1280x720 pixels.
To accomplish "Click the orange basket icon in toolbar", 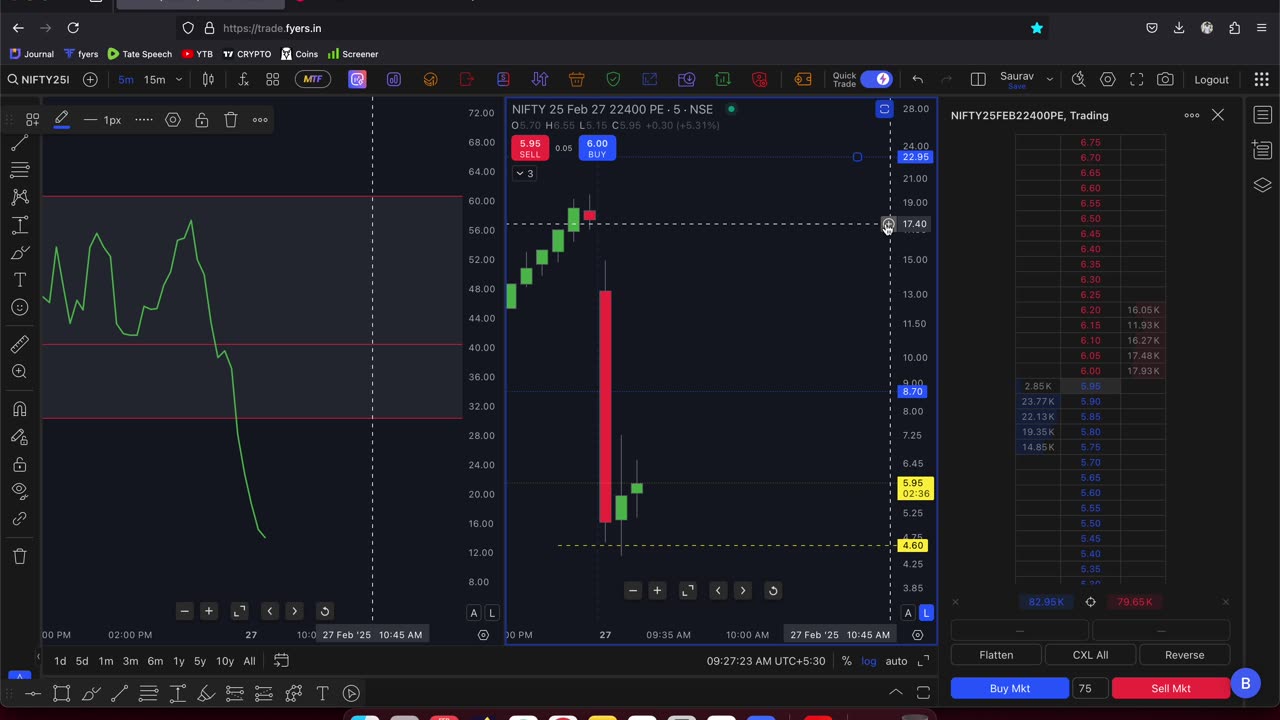I will click(576, 80).
